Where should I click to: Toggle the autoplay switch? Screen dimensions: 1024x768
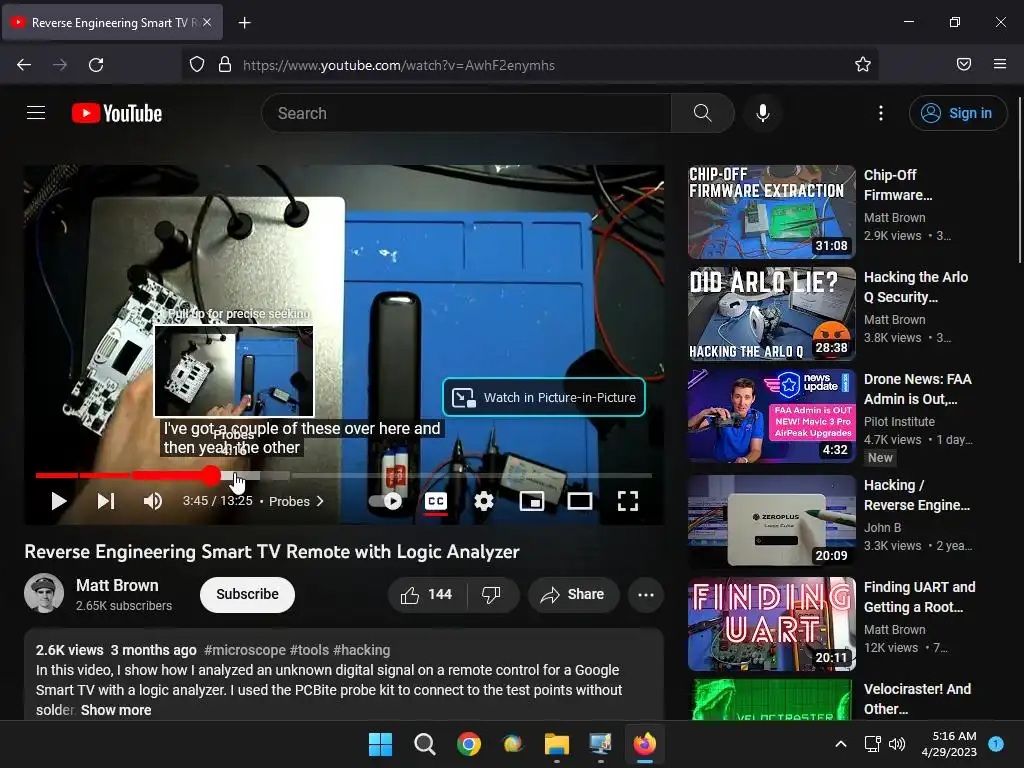point(387,501)
